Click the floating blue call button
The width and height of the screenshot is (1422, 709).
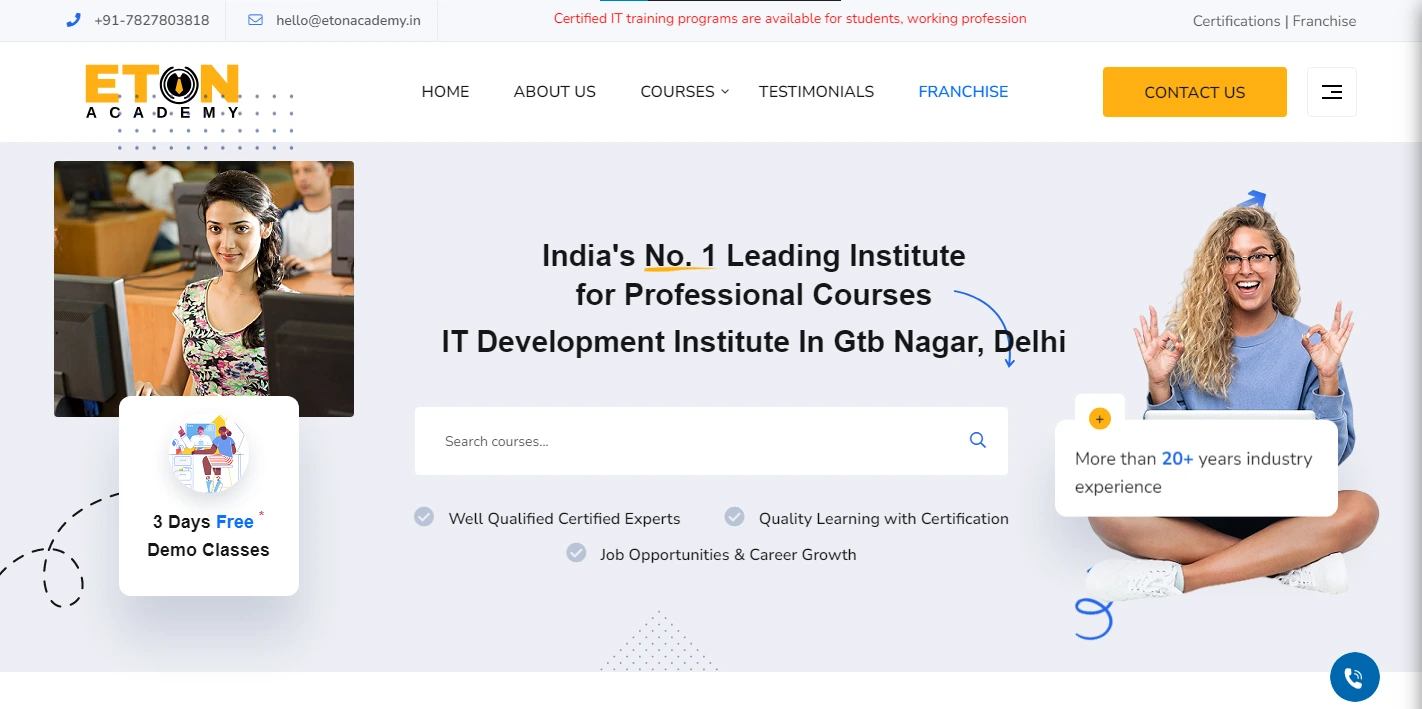point(1355,677)
